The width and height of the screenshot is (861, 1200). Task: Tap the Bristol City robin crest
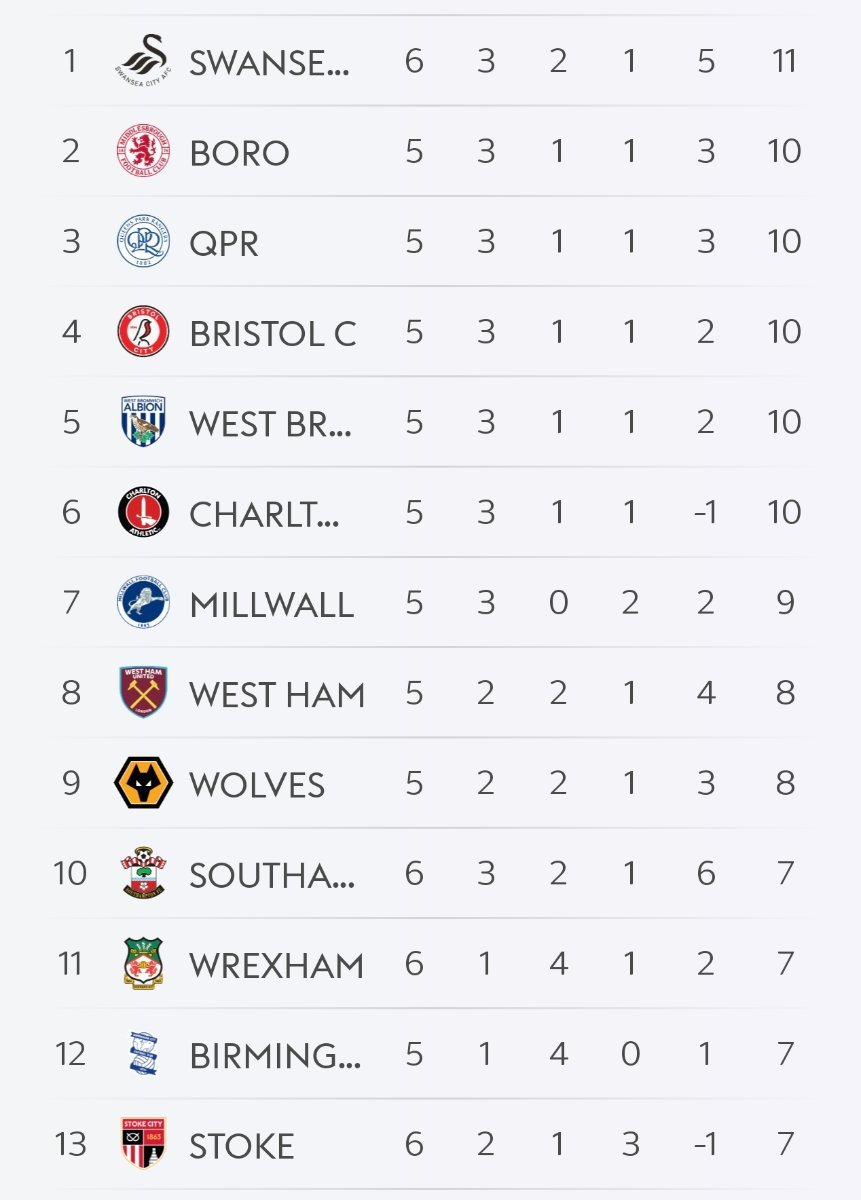(143, 332)
